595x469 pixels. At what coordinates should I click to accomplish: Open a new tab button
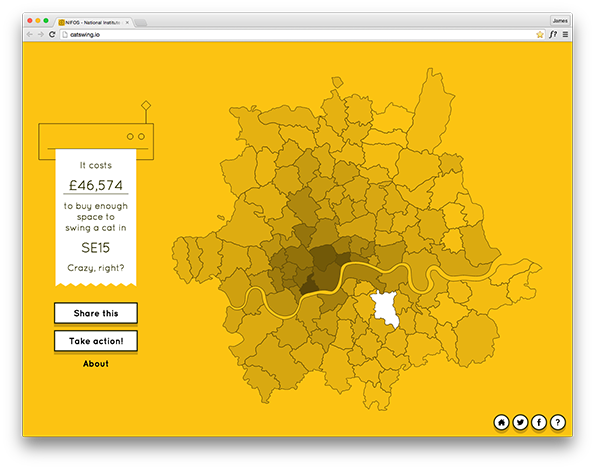[x=140, y=23]
